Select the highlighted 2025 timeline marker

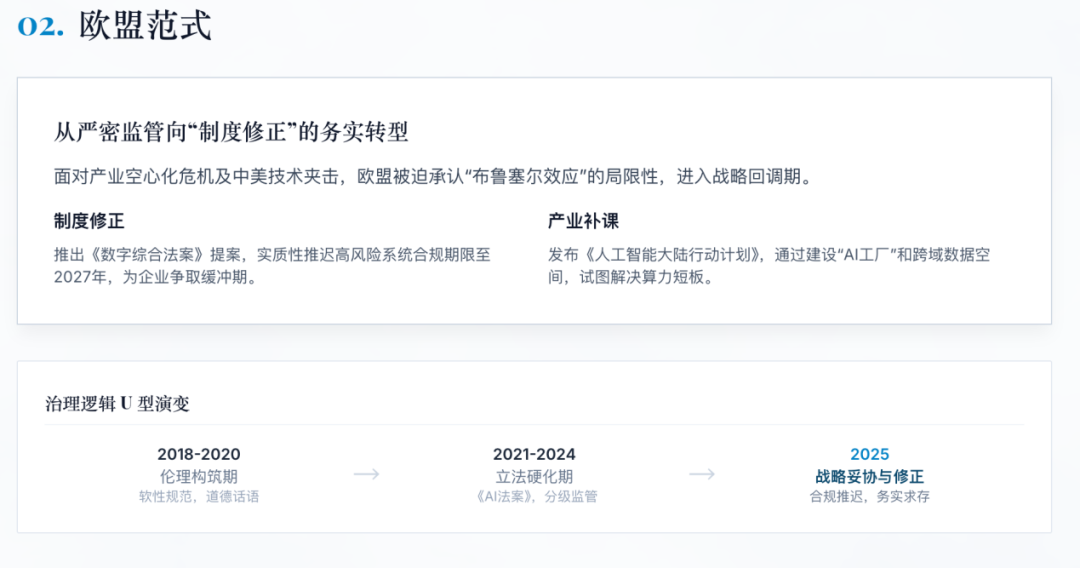click(x=869, y=454)
